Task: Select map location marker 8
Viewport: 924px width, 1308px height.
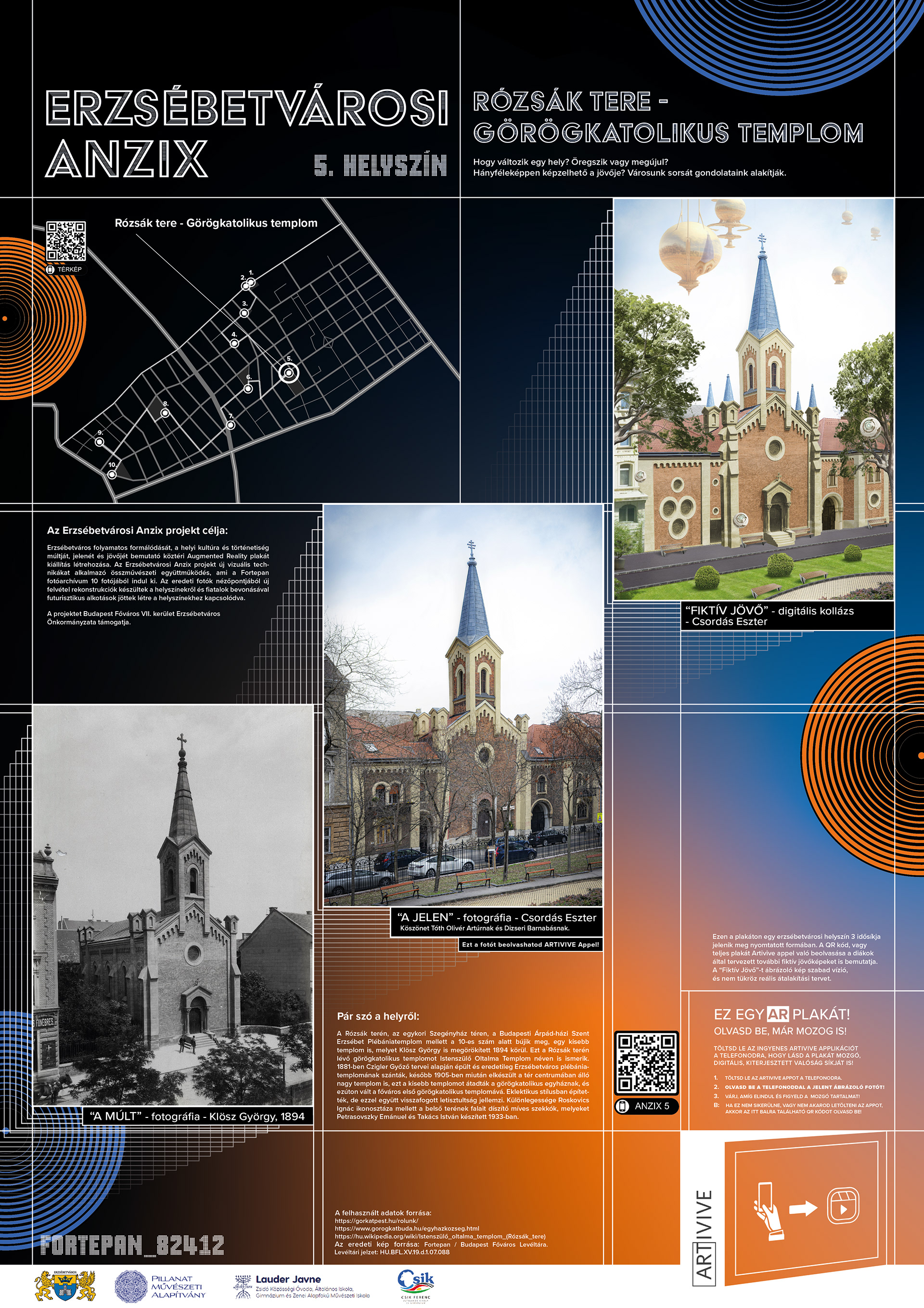Action: (x=165, y=412)
